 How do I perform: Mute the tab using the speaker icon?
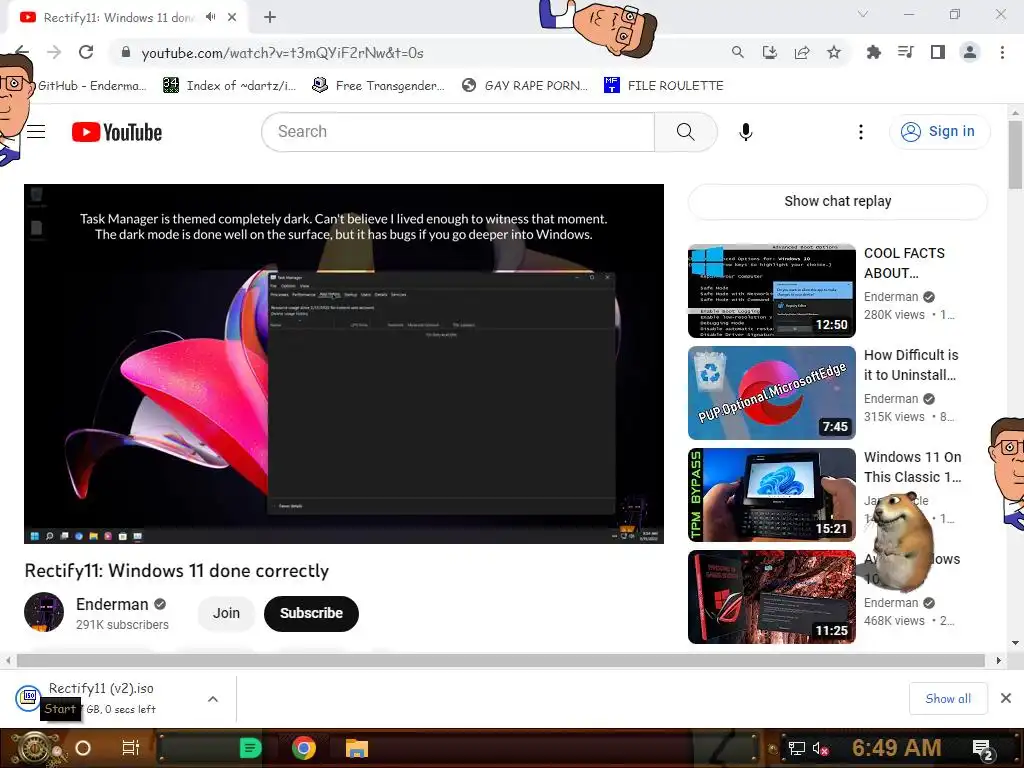(x=210, y=17)
